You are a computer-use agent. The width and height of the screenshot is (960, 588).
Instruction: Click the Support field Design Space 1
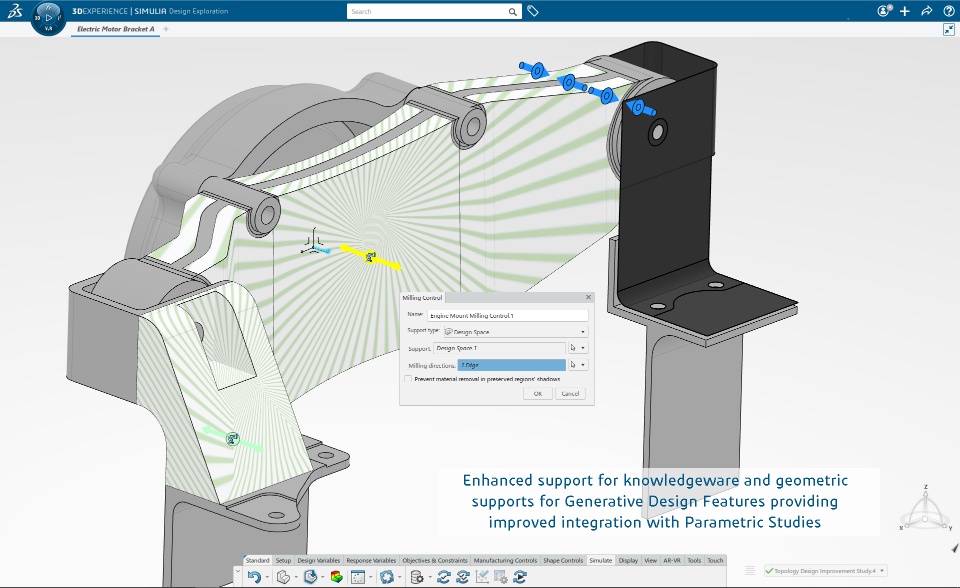[500, 348]
